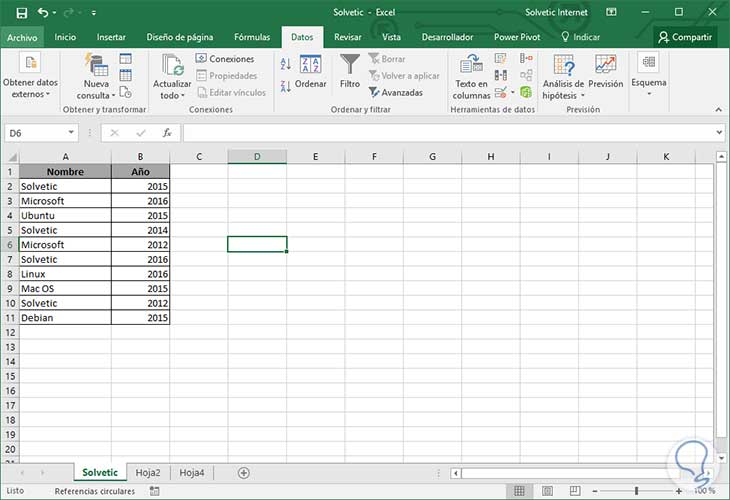
Task: Switch to Normal view in status bar
Action: (519, 491)
